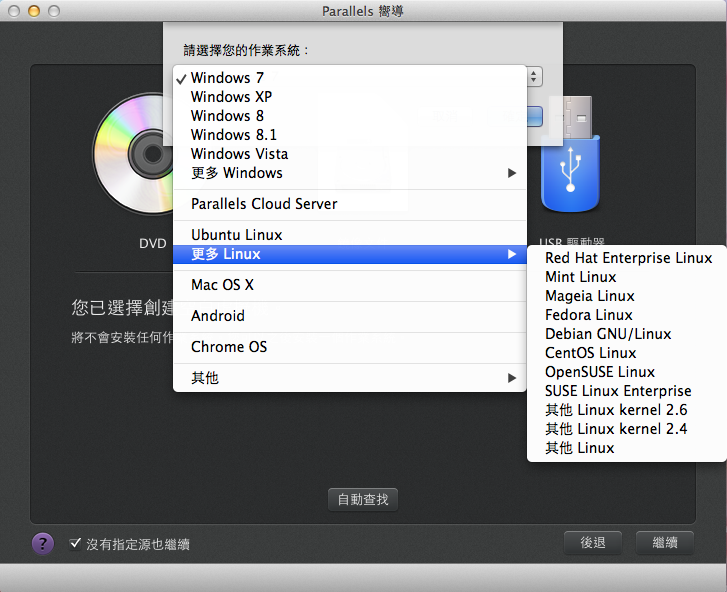The width and height of the screenshot is (727, 592).
Task: Select the last 其他 Linux entry
Action: click(627, 448)
